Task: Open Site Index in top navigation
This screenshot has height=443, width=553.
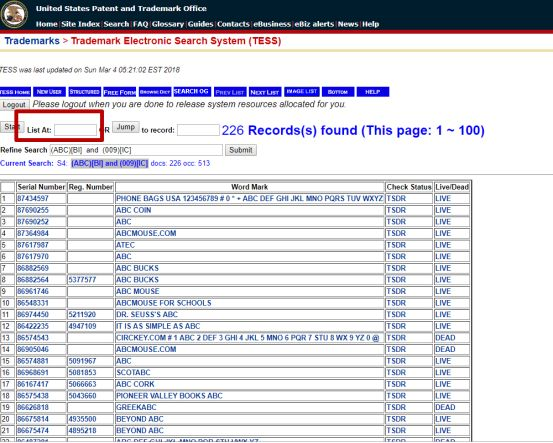Action: point(80,24)
